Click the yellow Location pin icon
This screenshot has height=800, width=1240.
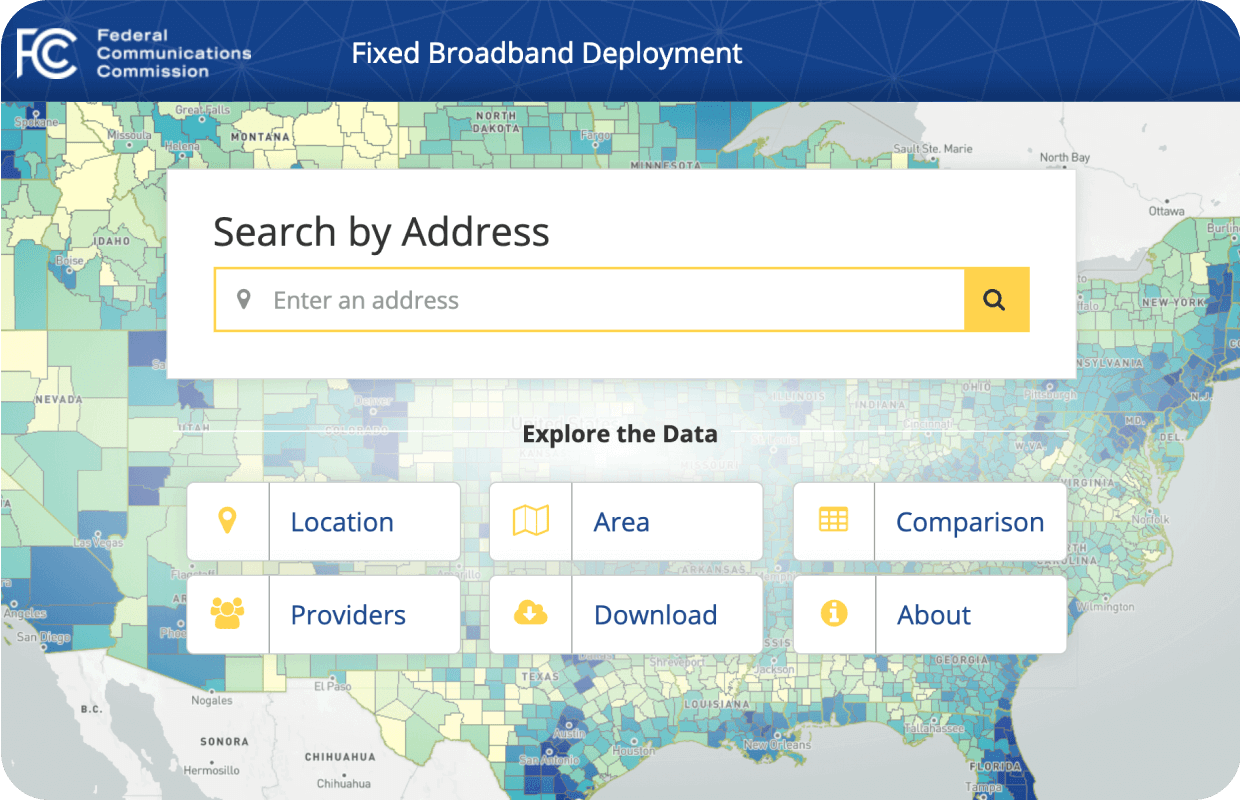(x=228, y=521)
